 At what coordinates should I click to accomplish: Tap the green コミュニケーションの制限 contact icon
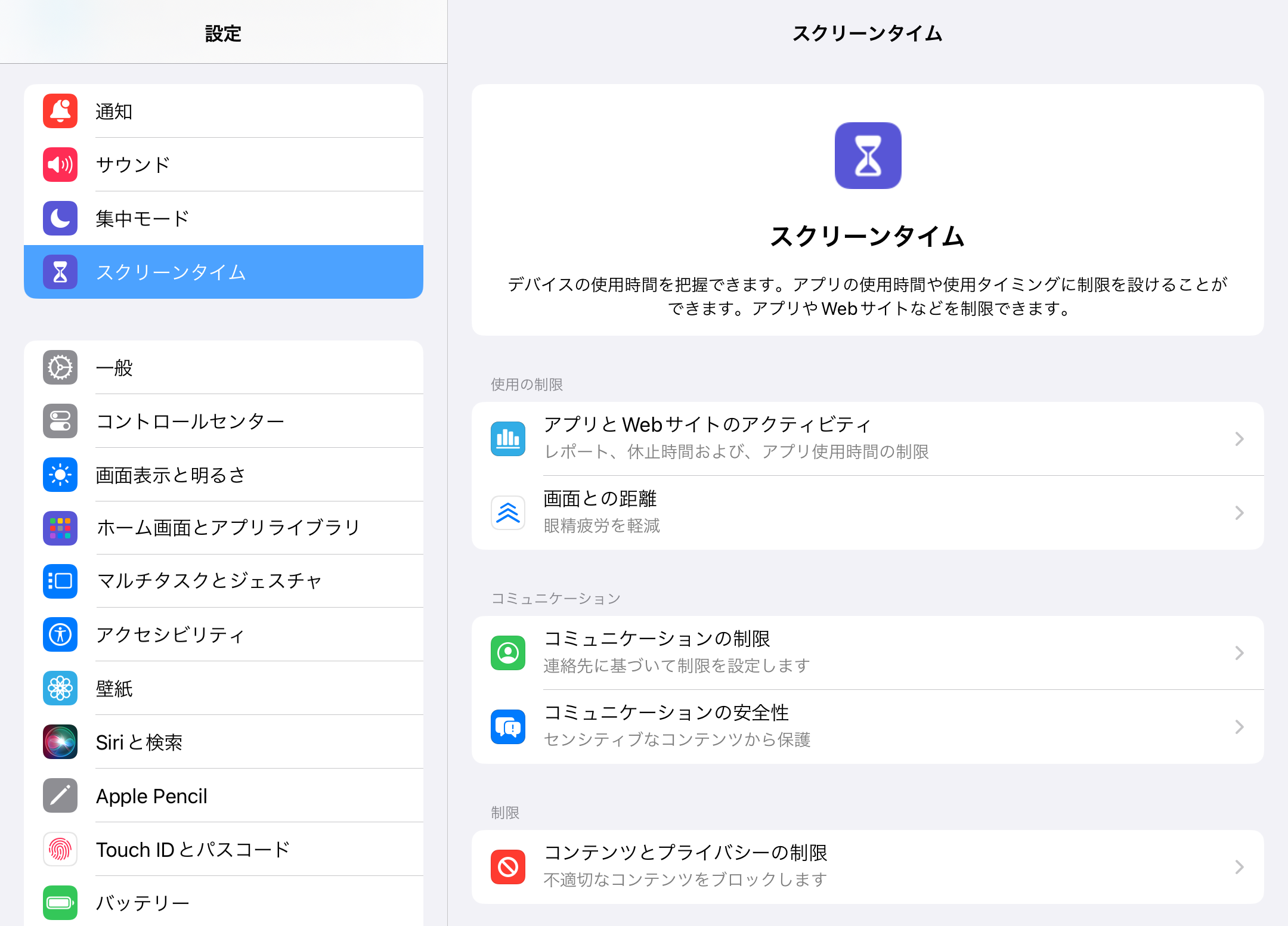tap(508, 653)
